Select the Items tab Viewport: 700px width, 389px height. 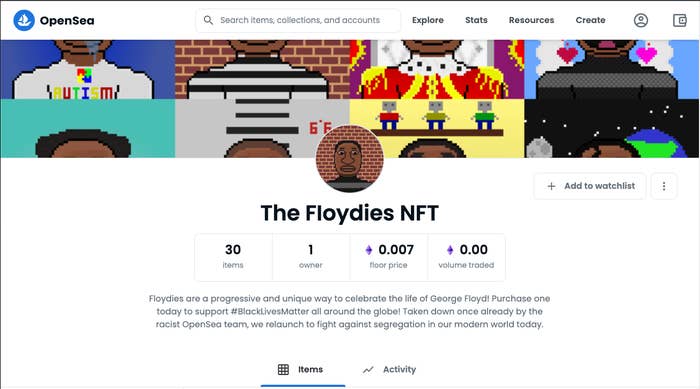pyautogui.click(x=303, y=369)
